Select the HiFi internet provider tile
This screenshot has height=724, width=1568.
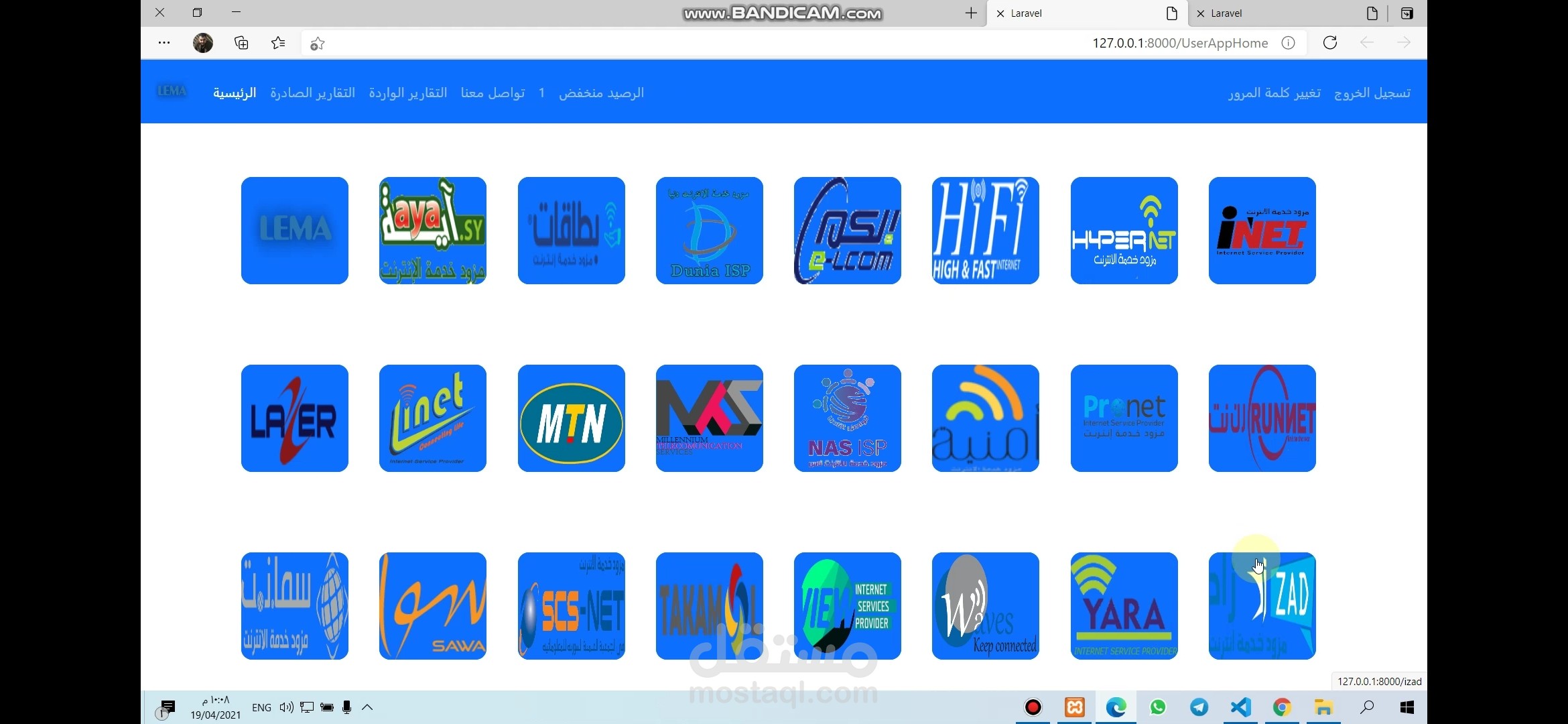coord(985,231)
